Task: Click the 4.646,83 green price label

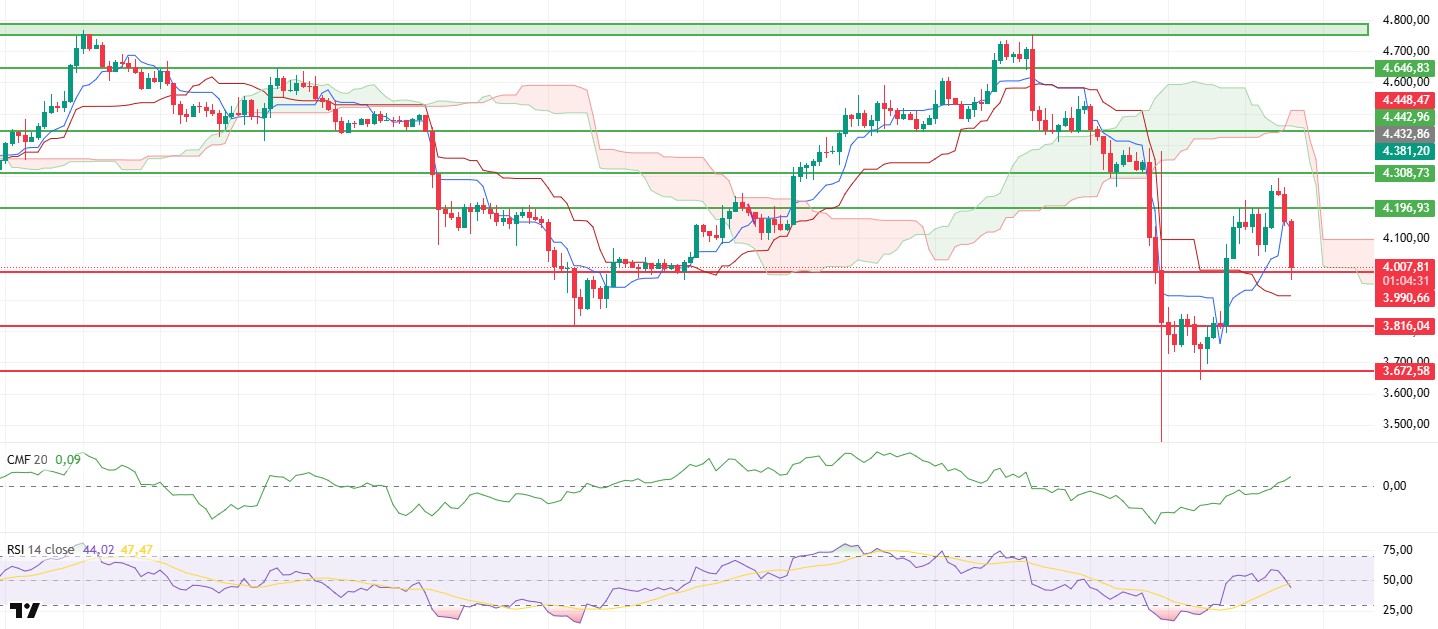Action: click(x=1406, y=67)
